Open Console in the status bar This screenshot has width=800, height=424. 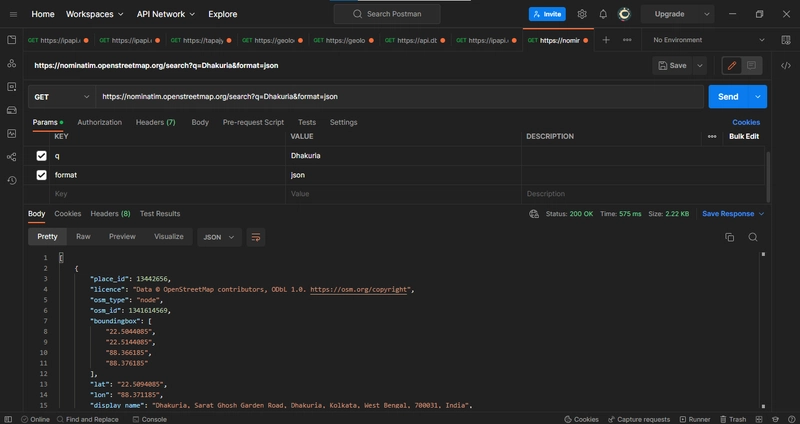click(x=149, y=419)
